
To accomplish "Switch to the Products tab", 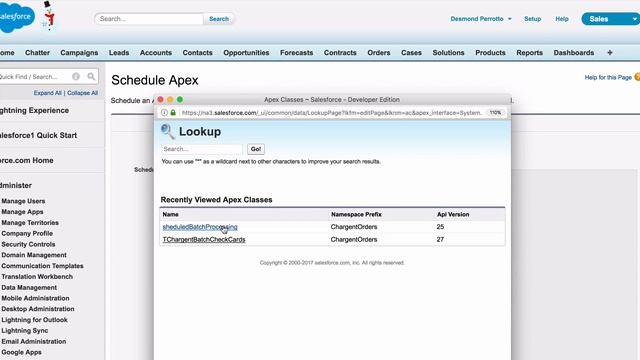I will 490,53.
